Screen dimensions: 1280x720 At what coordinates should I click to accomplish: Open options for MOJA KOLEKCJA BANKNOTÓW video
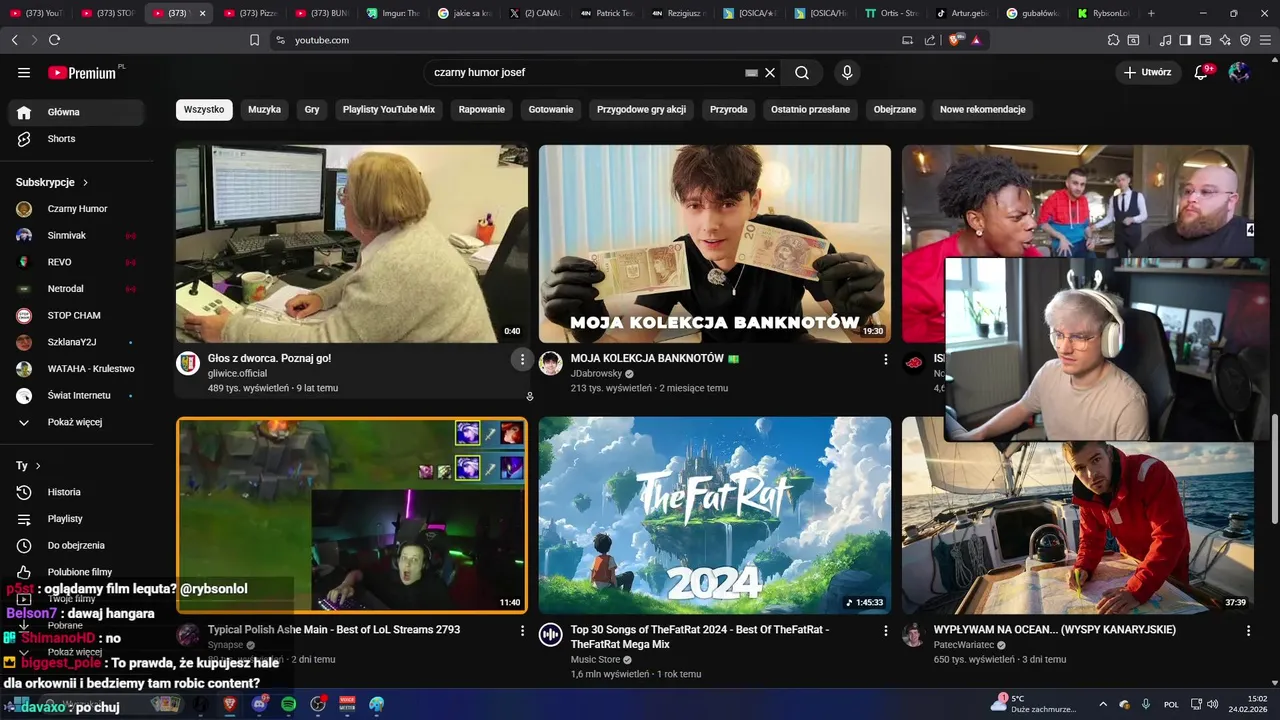(885, 359)
